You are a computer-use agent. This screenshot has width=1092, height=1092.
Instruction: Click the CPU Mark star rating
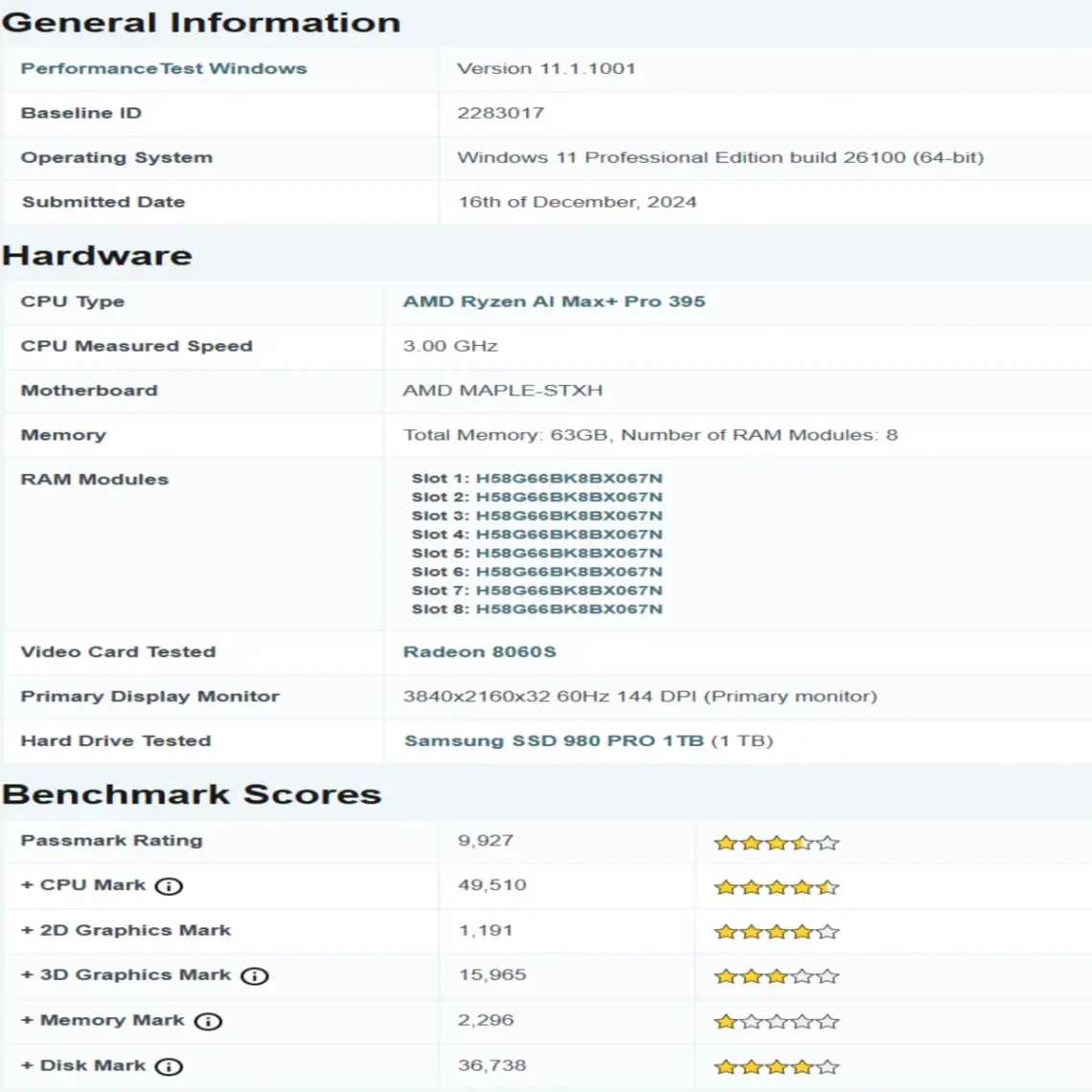click(777, 887)
